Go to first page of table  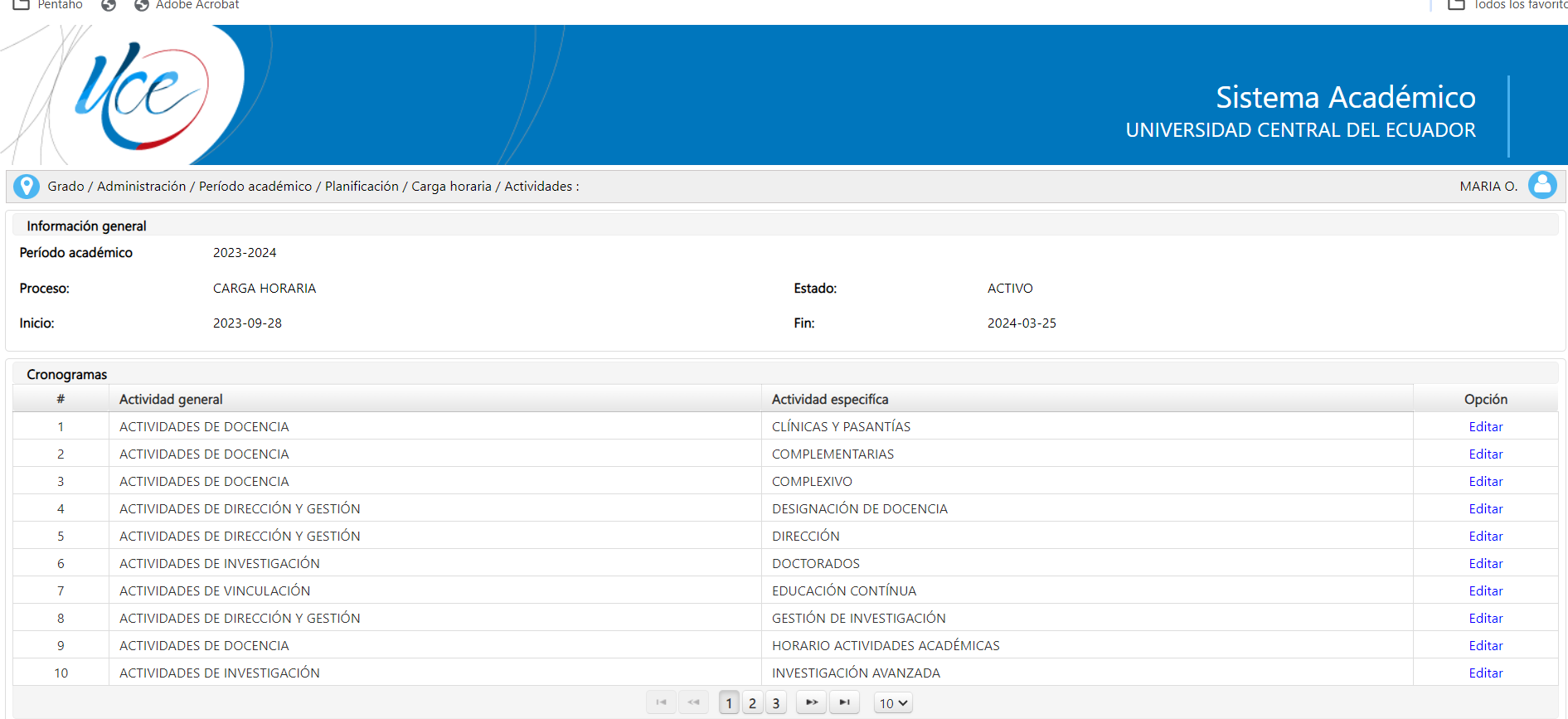pos(661,702)
